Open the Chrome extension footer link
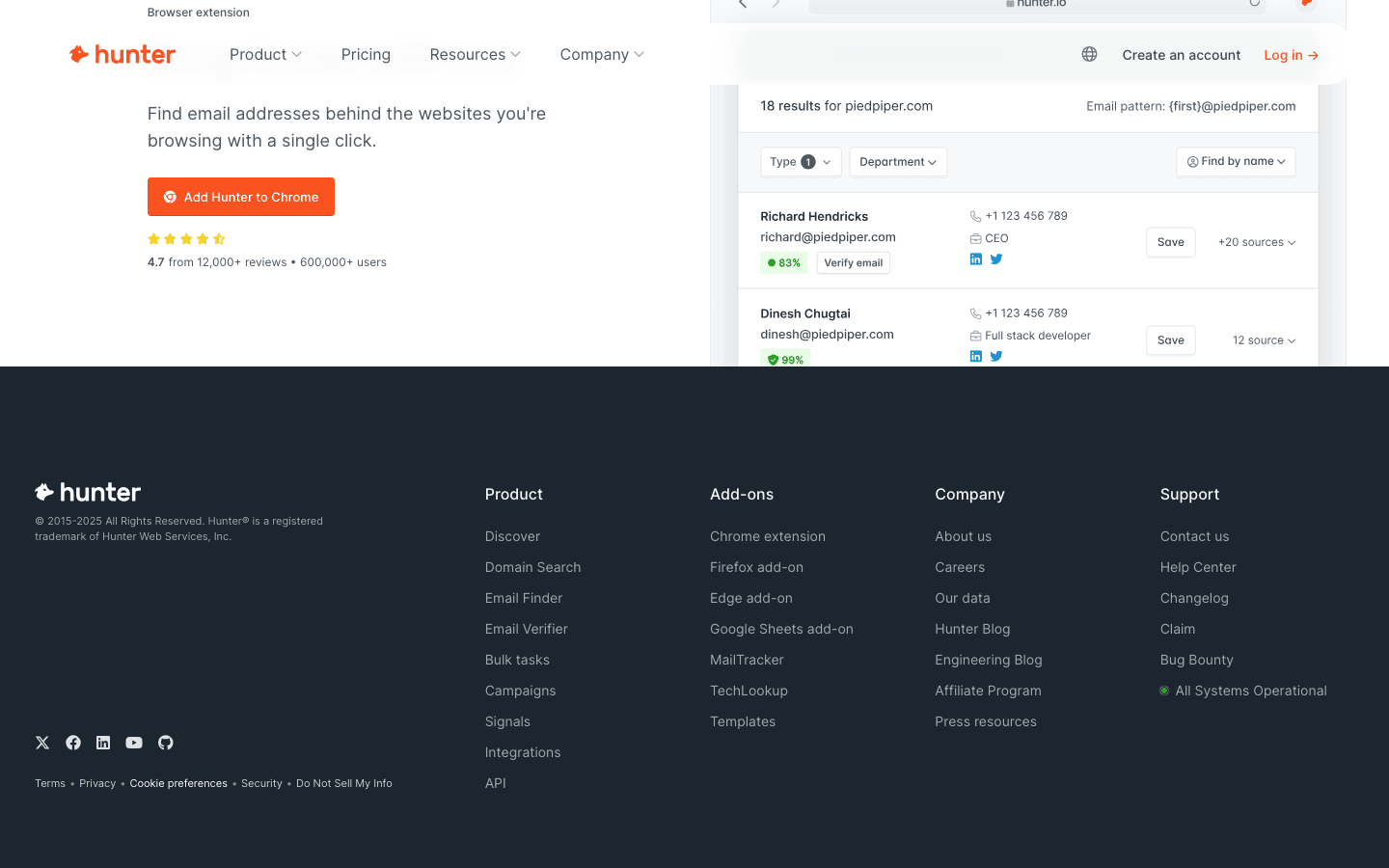 (768, 536)
